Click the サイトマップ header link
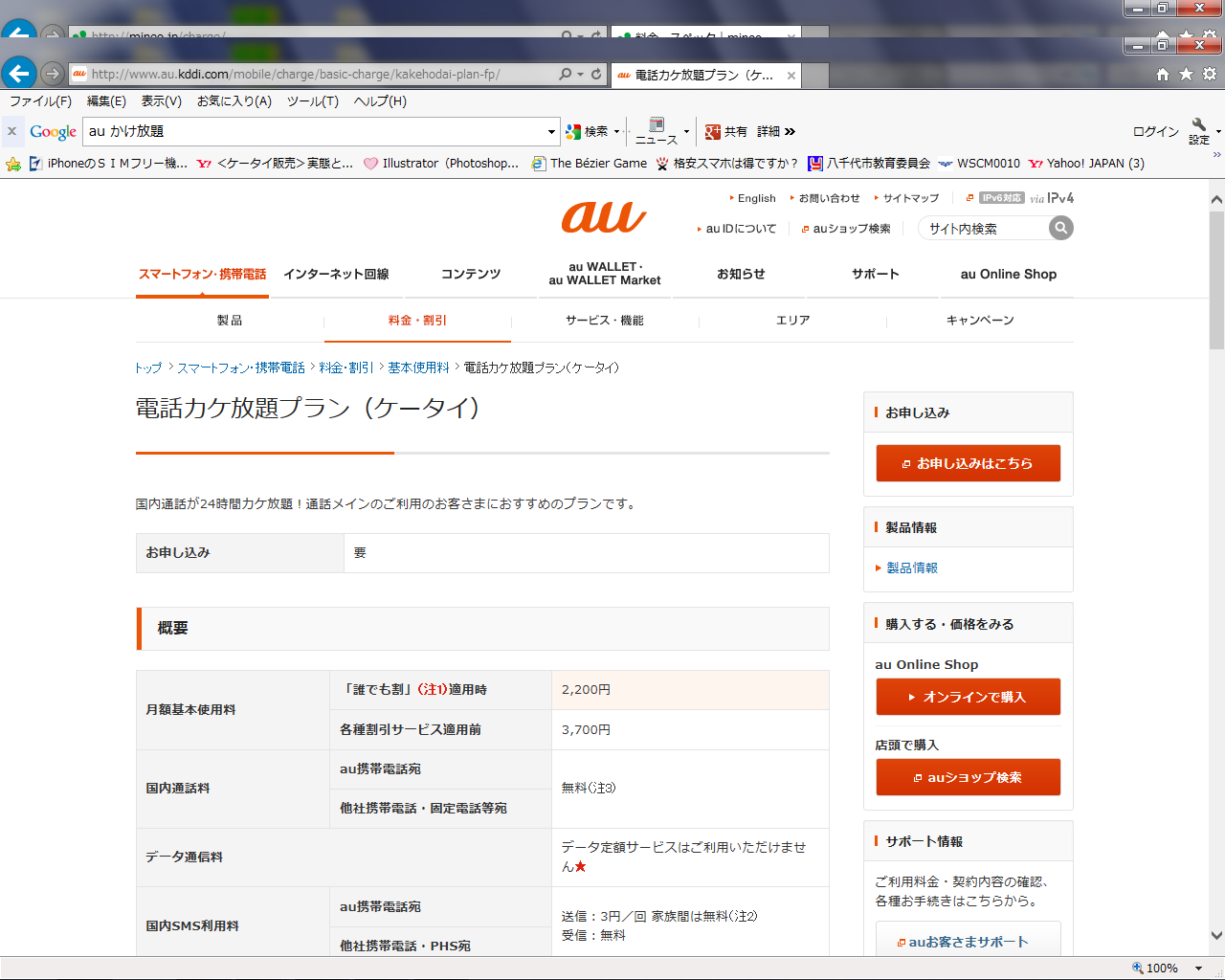Viewport: 1225px width, 980px height. [x=911, y=198]
